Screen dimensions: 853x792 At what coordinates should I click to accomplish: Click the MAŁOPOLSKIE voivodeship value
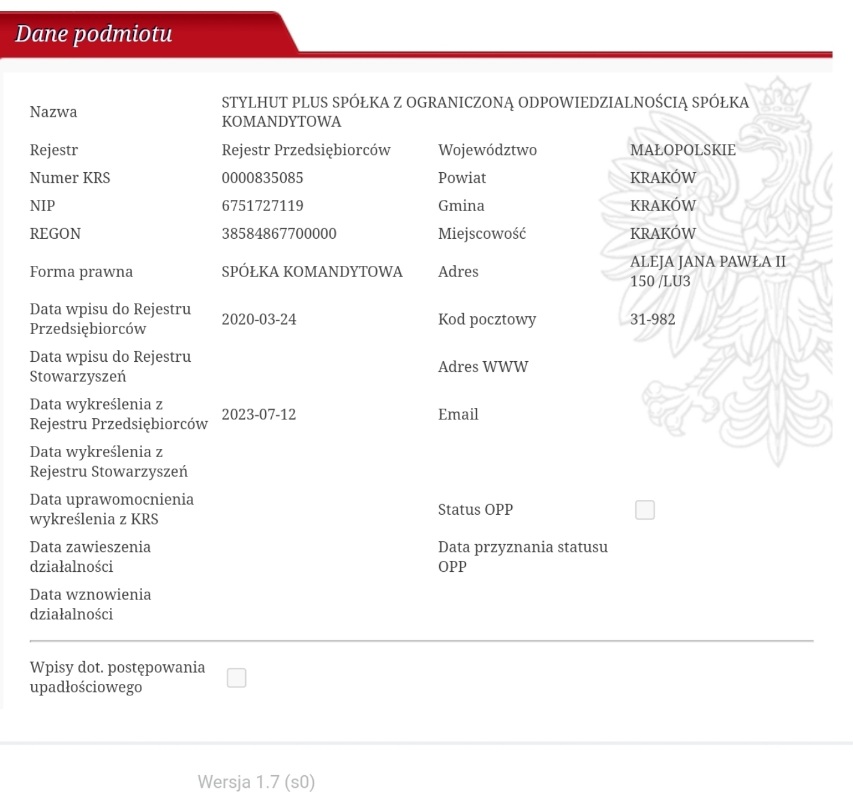pos(683,150)
